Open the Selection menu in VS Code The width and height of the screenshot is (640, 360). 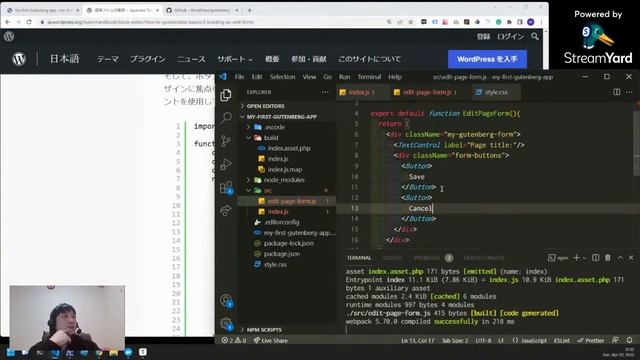pos(282,77)
